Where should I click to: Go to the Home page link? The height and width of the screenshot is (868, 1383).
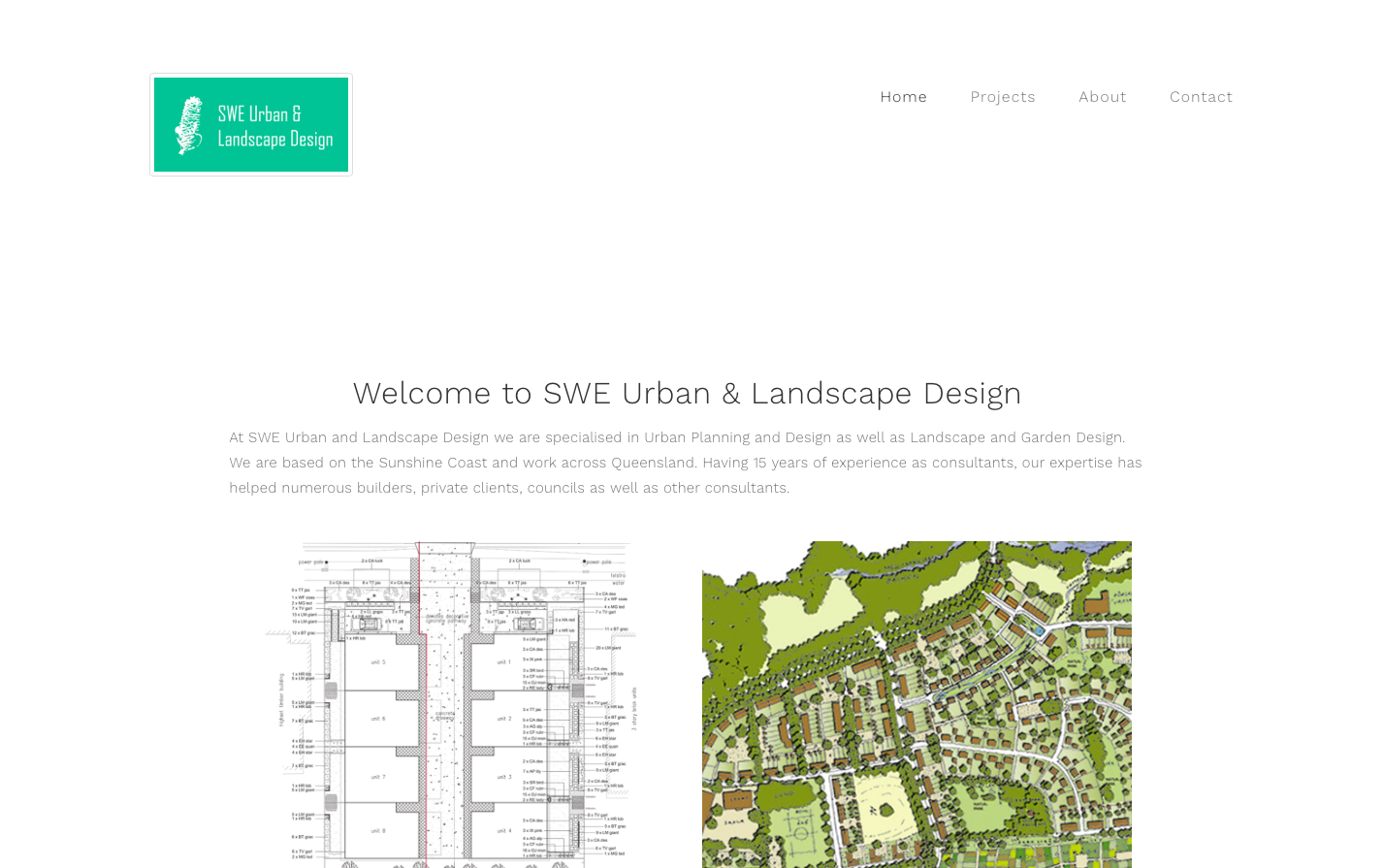[903, 97]
